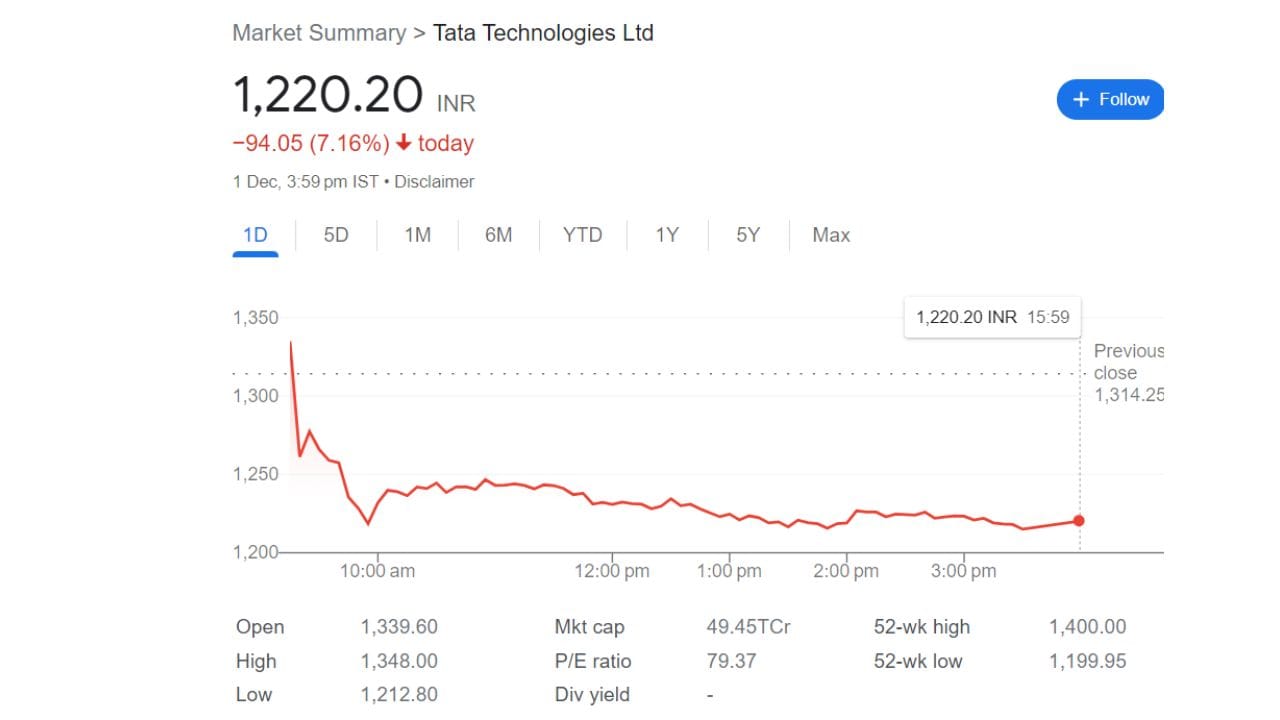Switch to the 5Y range
Screen dimensions: 1280x720
click(748, 235)
